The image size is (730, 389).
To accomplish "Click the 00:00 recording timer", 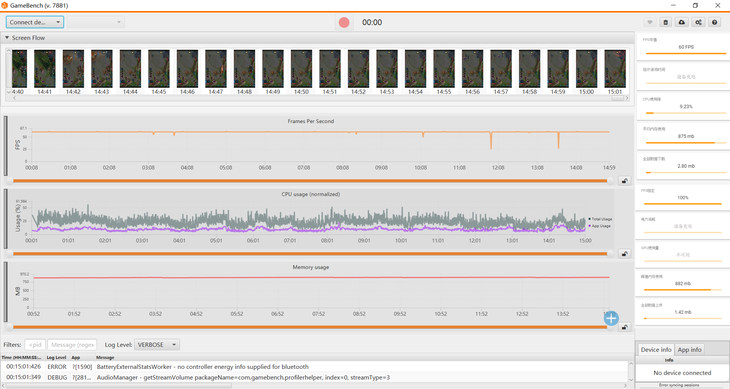I will point(372,22).
